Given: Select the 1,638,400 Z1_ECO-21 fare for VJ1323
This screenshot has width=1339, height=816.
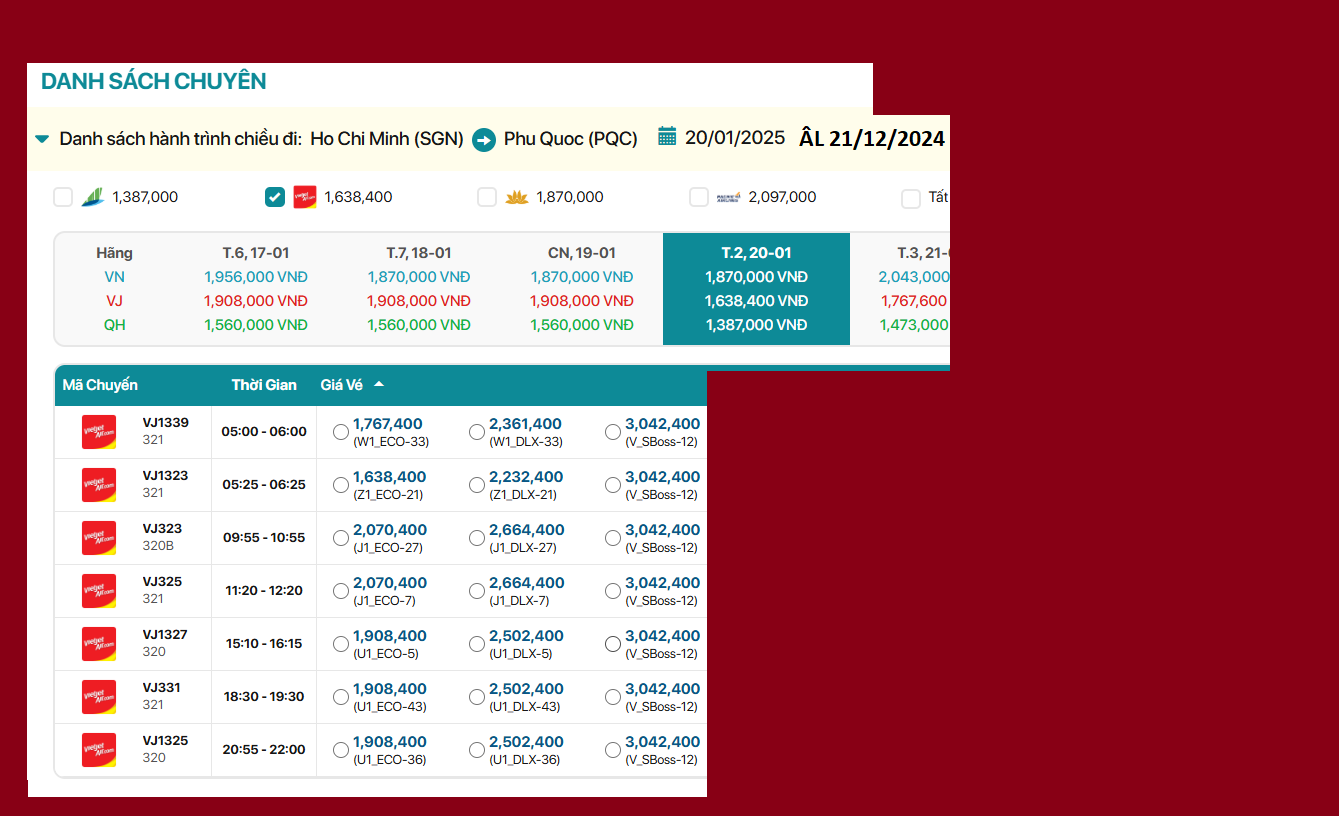Looking at the screenshot, I should tap(341, 485).
